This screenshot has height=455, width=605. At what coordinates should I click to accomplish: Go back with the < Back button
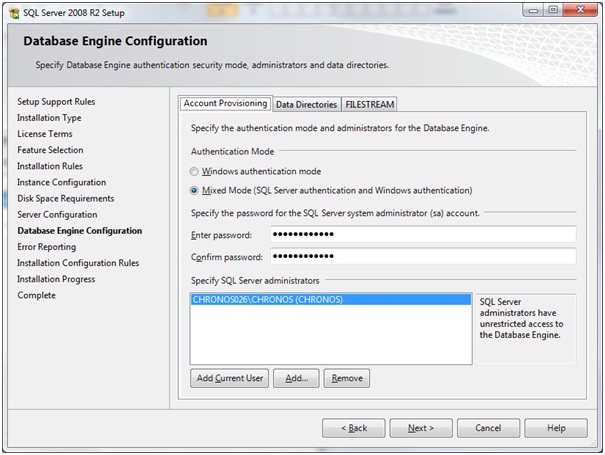(354, 428)
